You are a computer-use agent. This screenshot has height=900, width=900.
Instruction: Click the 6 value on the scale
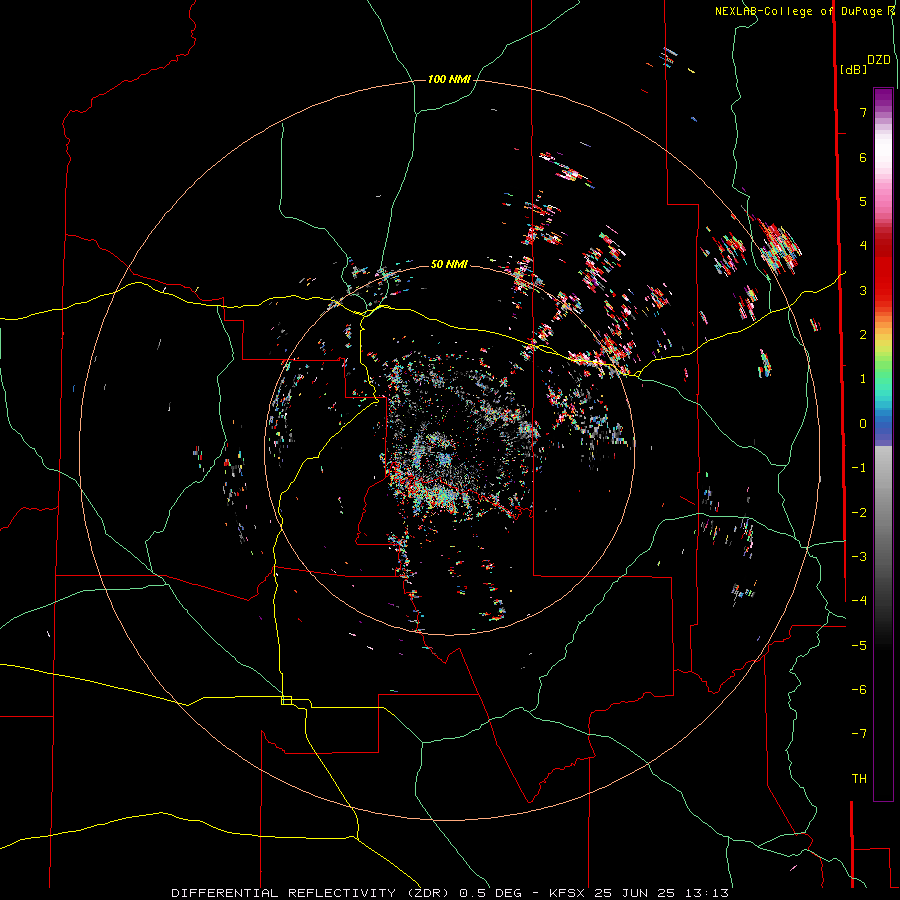pos(863,157)
